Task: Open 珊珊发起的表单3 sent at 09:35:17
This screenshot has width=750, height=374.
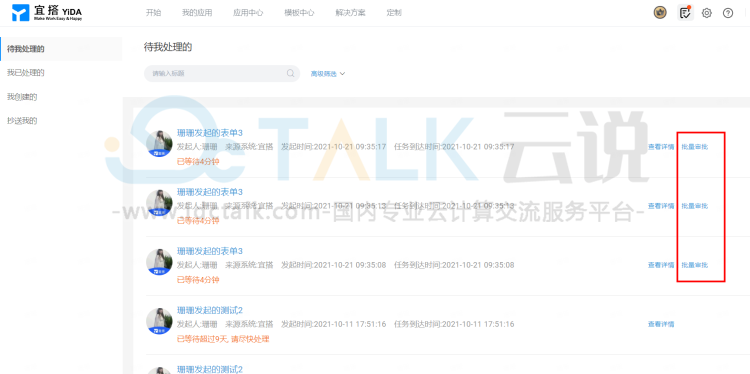Action: (210, 132)
